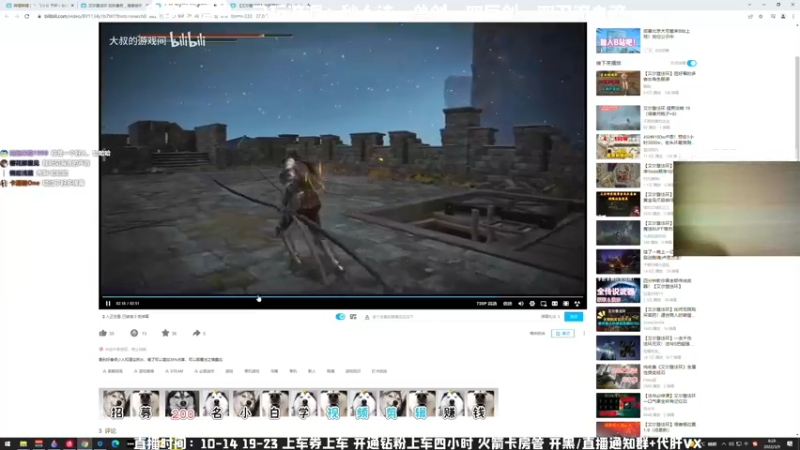Open second recommended video thumbnail in sidebar
This screenshot has width=800, height=450.
point(618,118)
